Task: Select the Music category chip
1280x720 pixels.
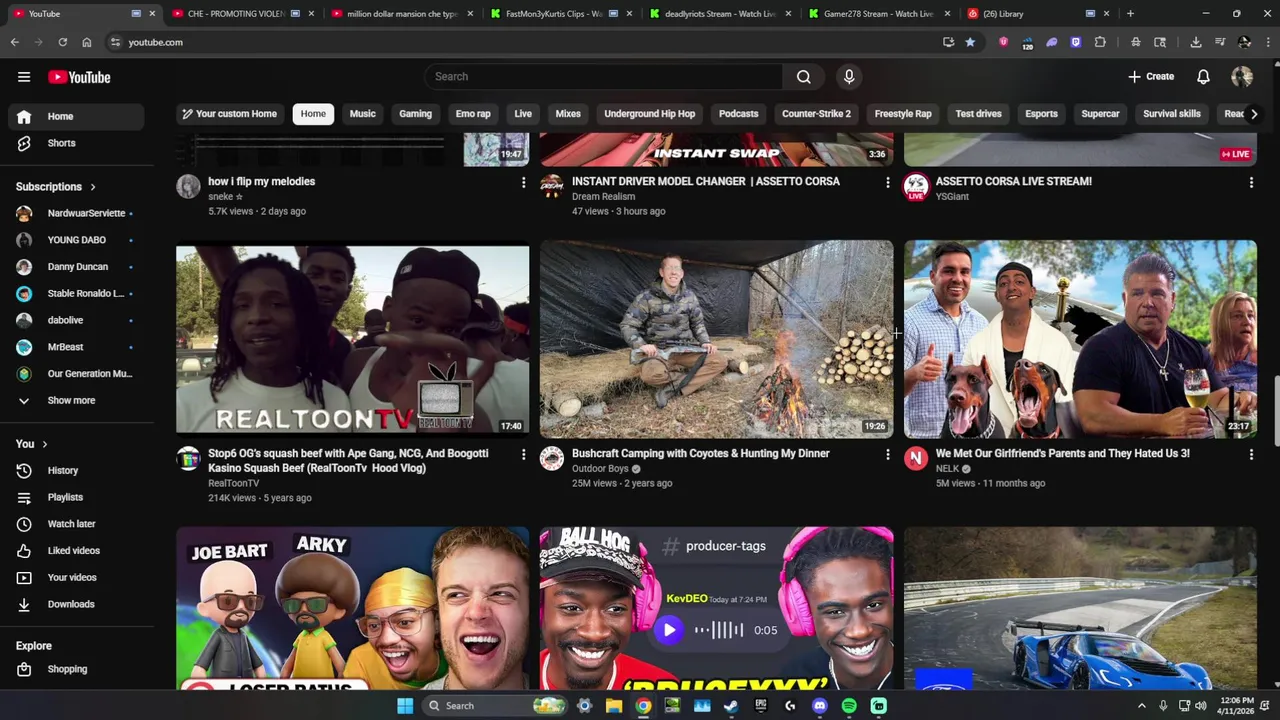Action: (363, 114)
